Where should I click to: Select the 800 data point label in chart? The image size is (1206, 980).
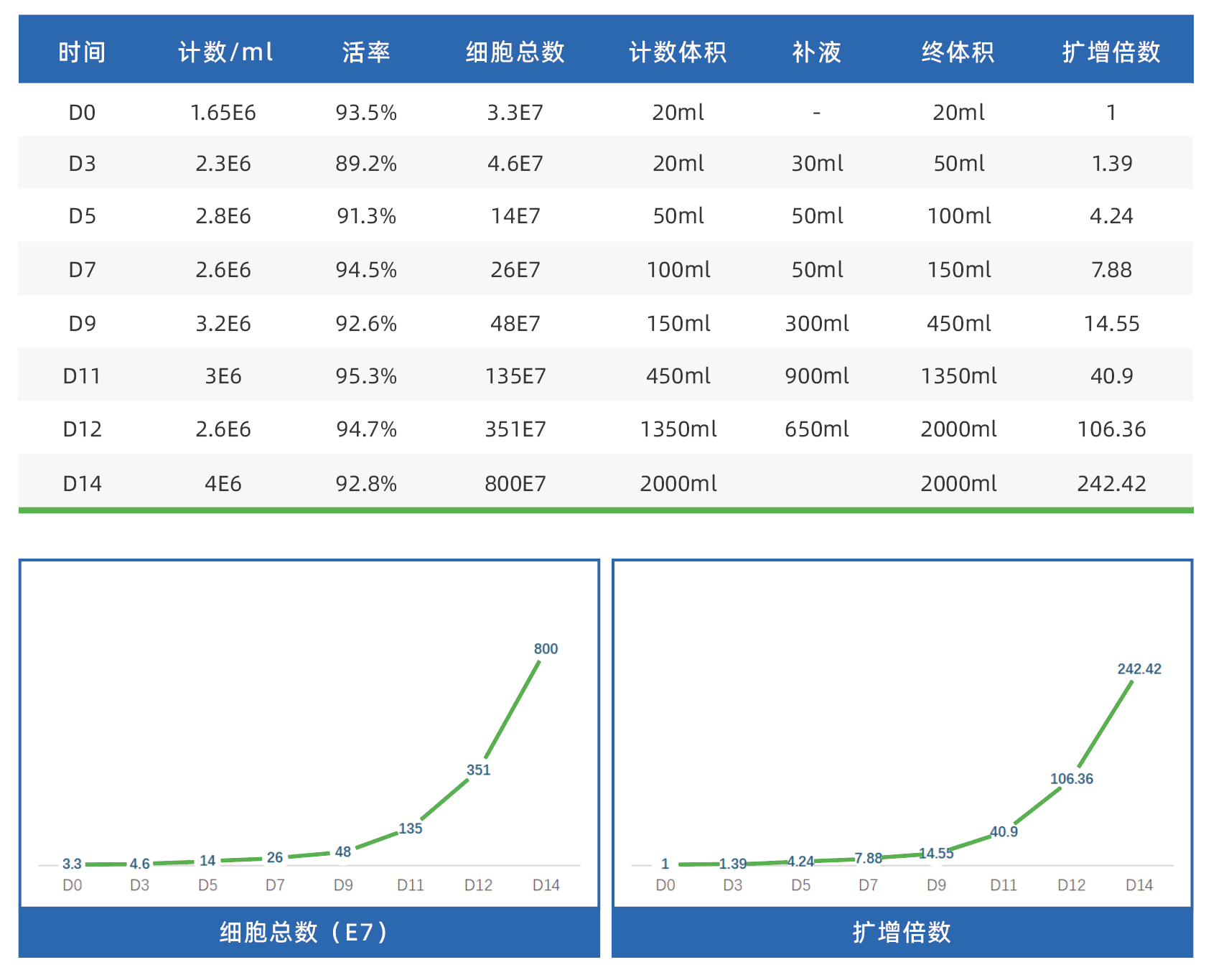point(546,649)
